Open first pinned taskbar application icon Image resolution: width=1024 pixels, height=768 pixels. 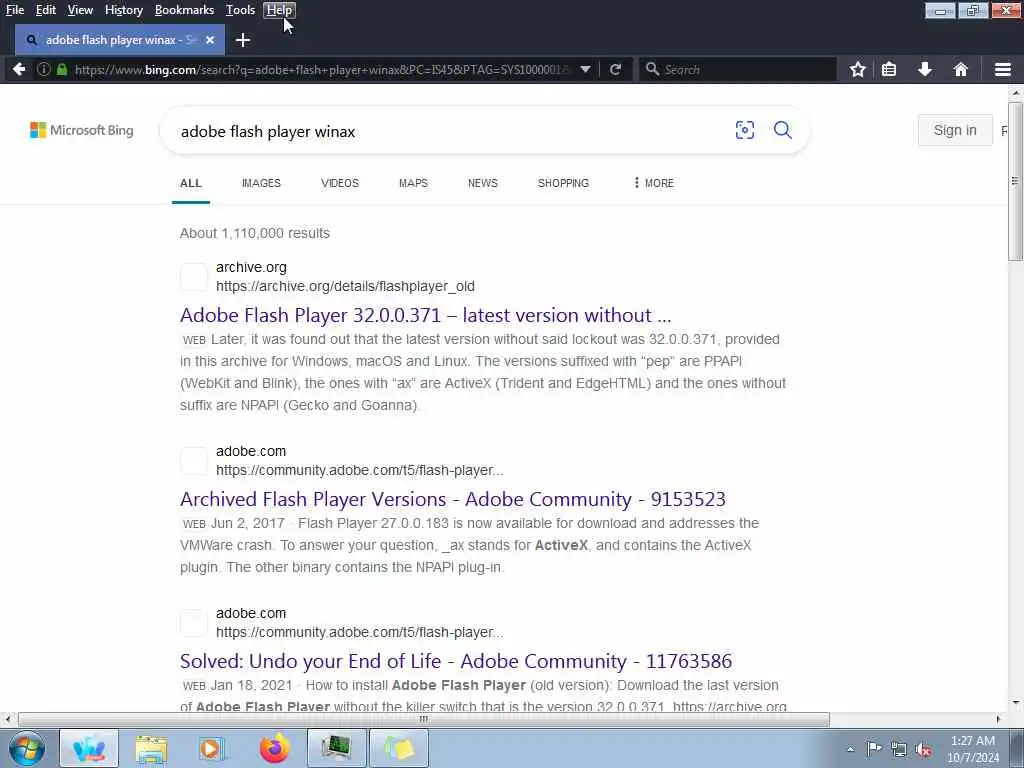click(x=89, y=748)
